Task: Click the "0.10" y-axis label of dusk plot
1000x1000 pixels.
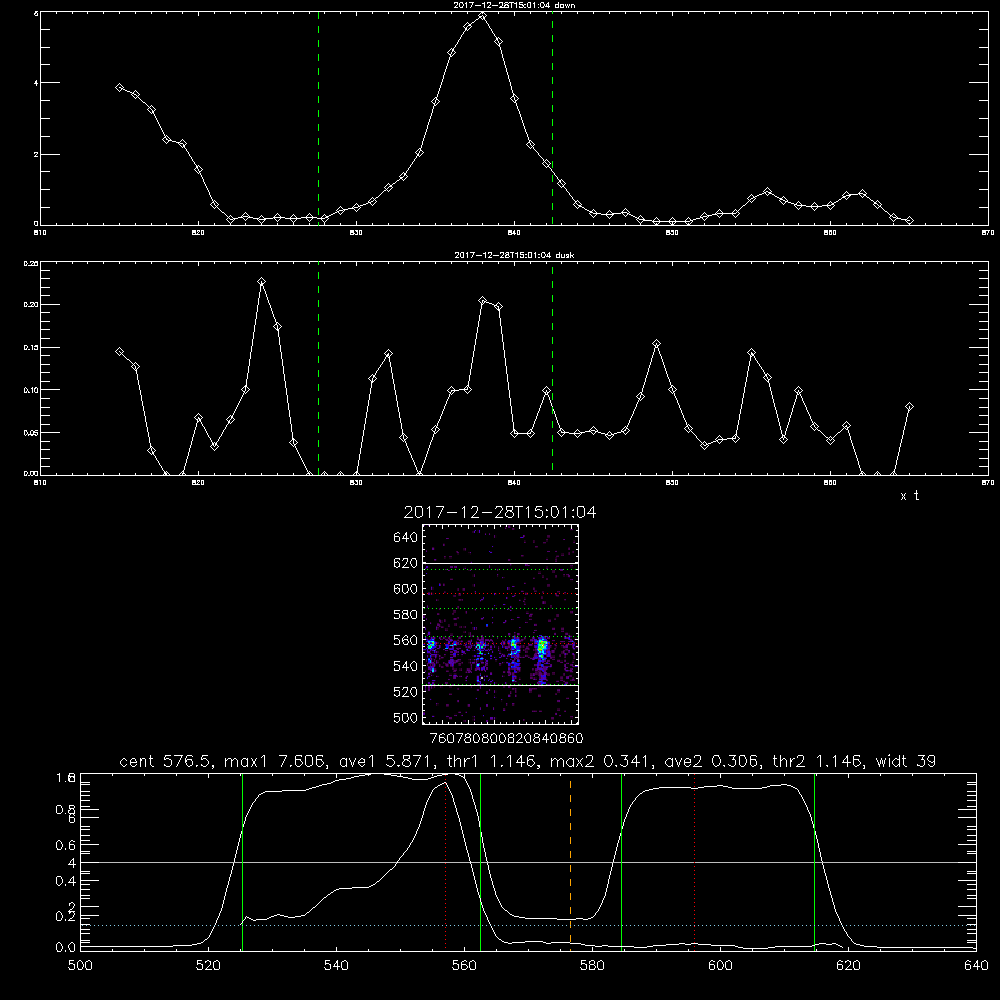Action: click(31, 390)
